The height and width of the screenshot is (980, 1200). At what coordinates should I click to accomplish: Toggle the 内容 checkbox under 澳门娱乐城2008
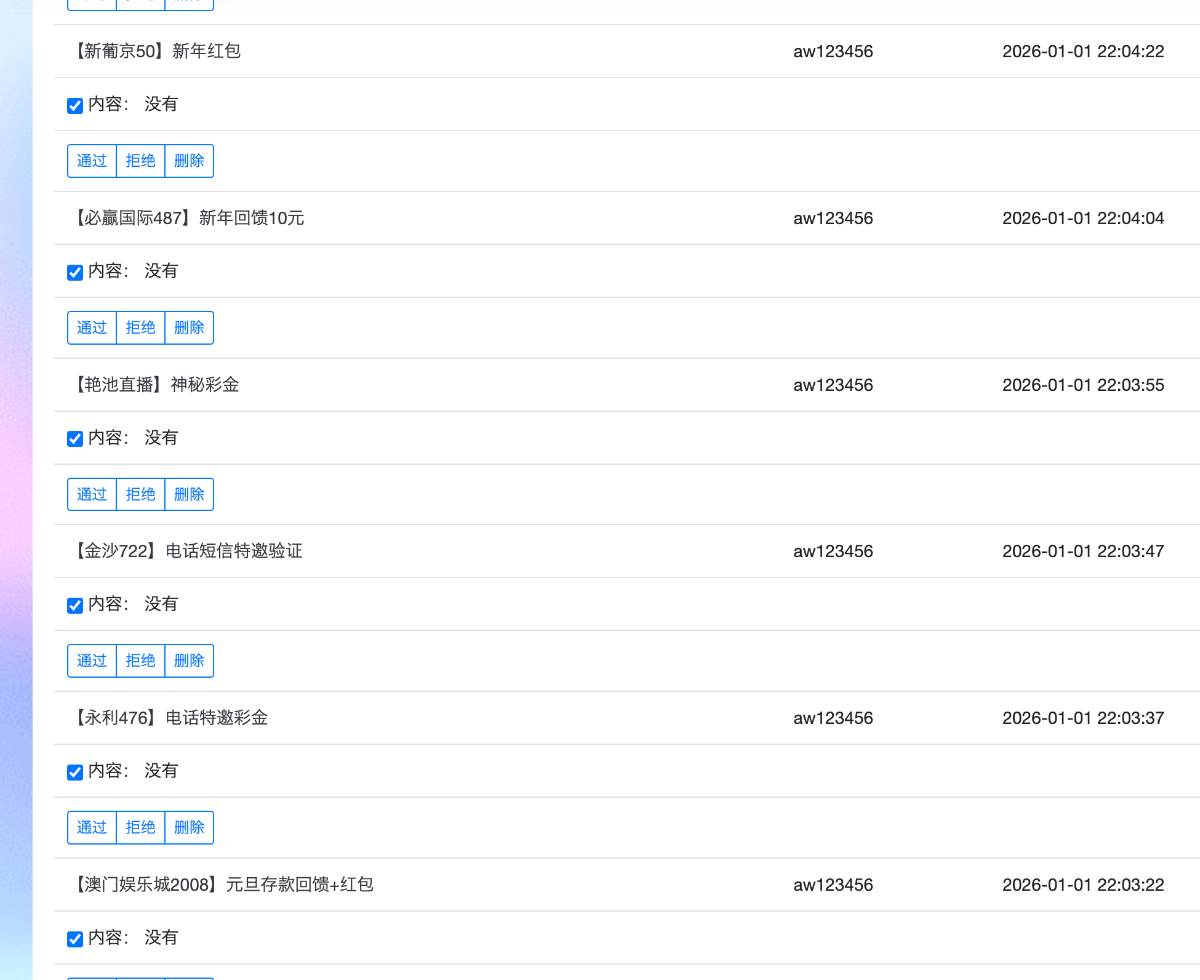point(75,939)
